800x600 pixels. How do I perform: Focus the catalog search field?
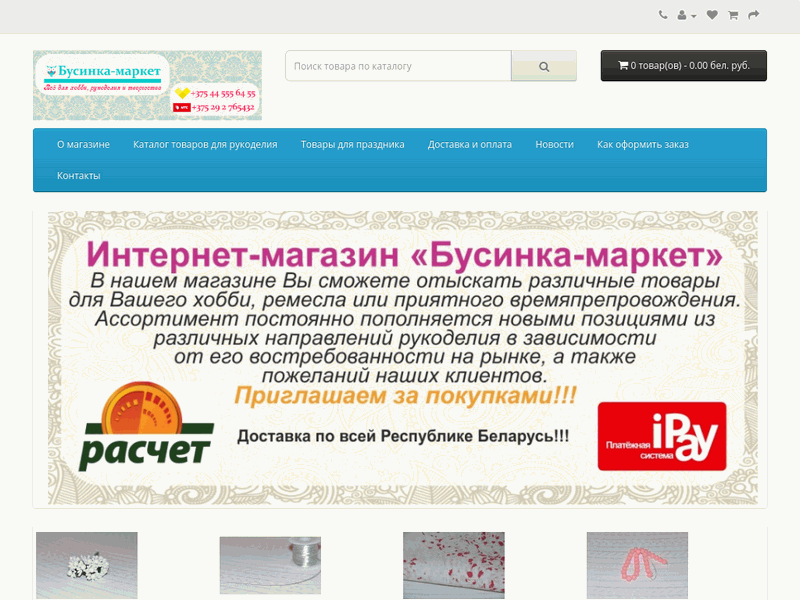pos(398,66)
